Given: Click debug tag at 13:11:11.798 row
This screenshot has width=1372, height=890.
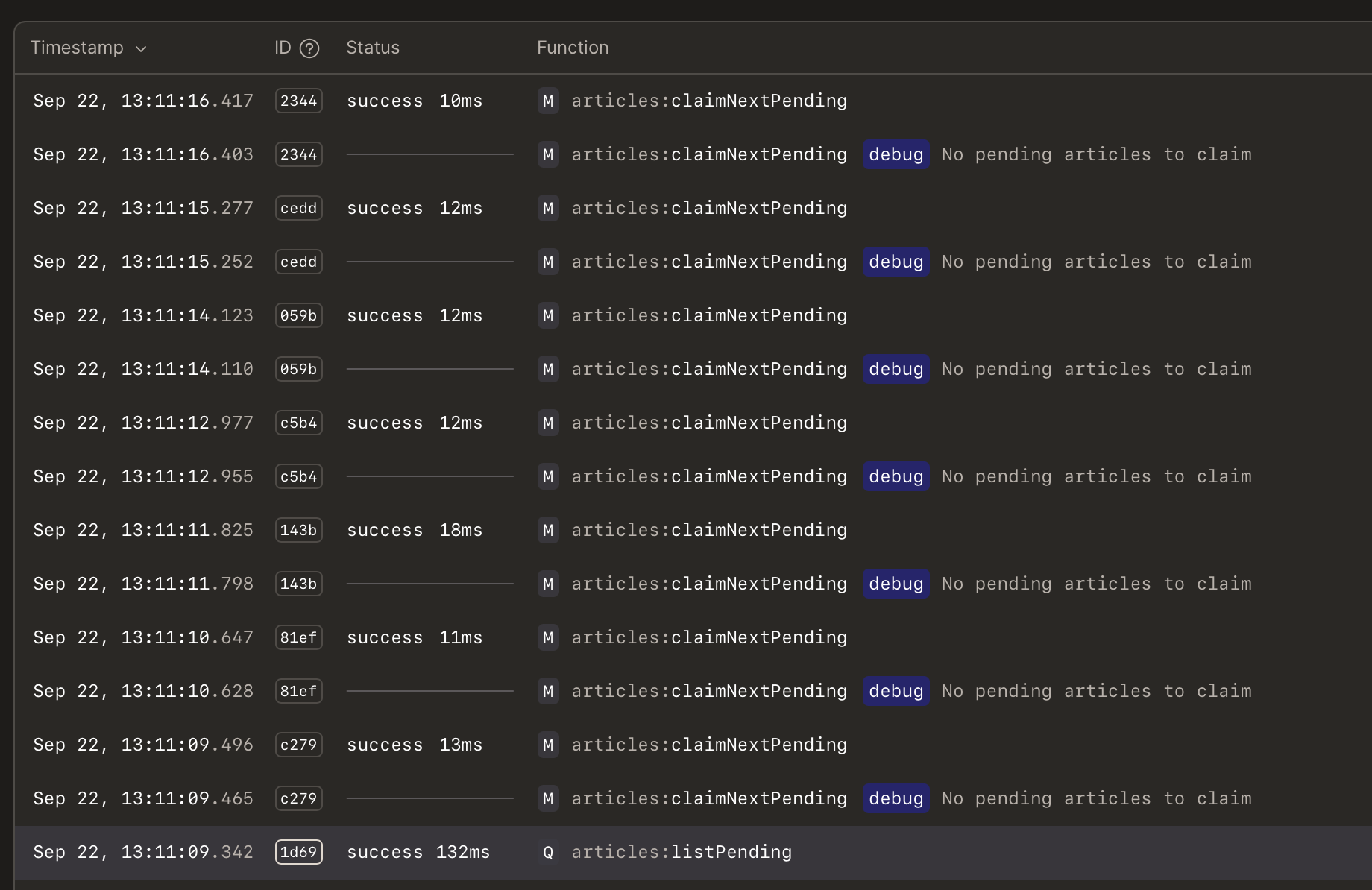Looking at the screenshot, I should pos(896,584).
